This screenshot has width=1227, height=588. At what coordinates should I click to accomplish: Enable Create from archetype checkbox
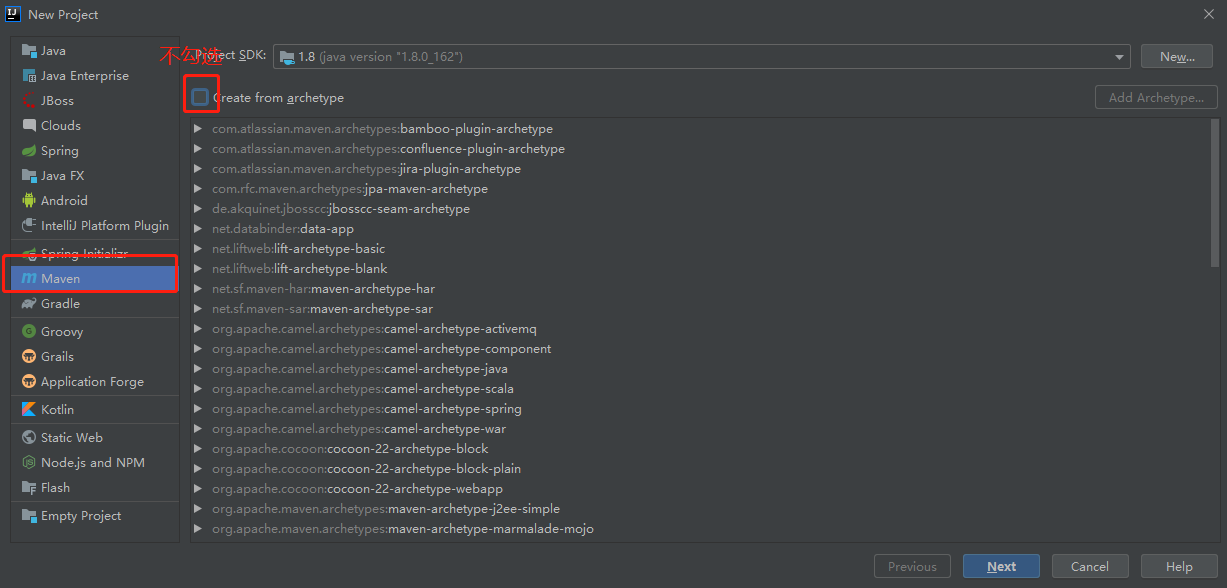(x=200, y=97)
